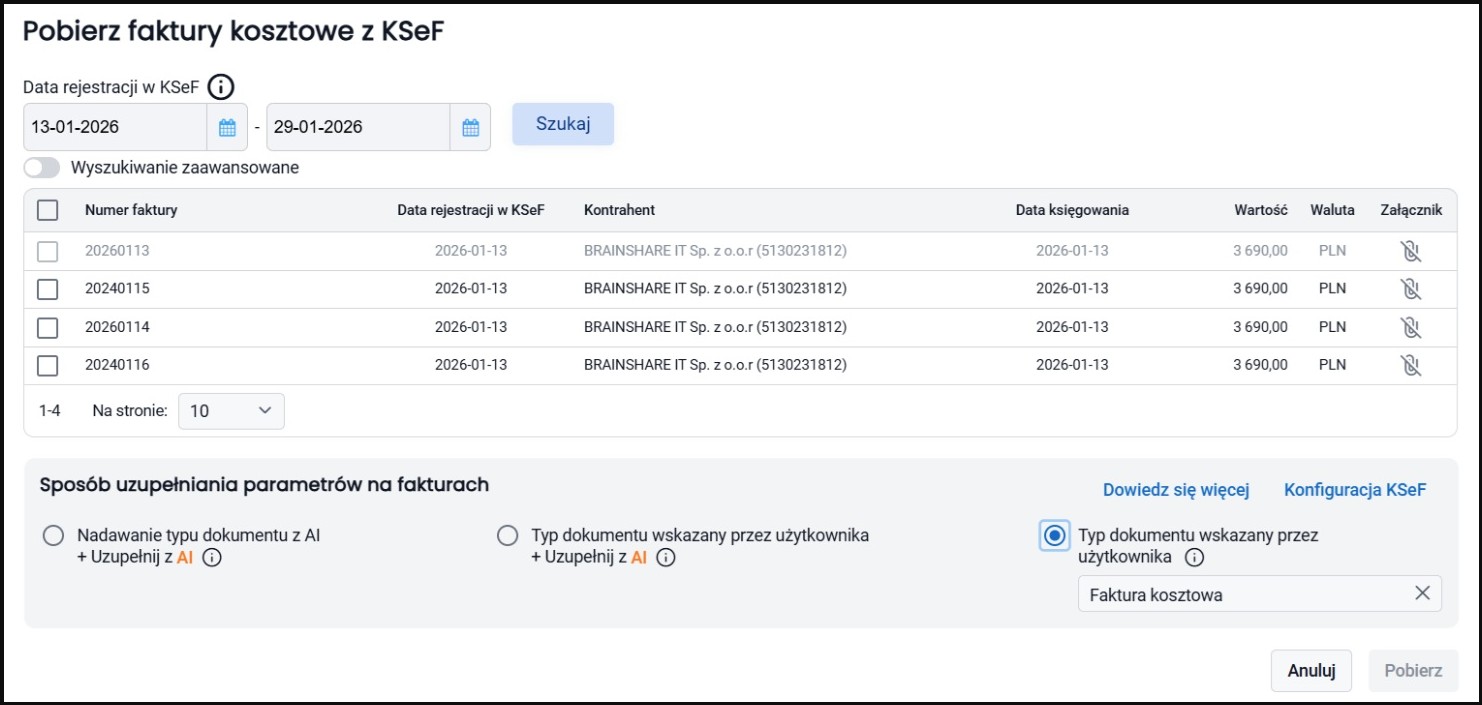1482x705 pixels.
Task: Open calendar picker for end date 29-01-2026
Action: click(x=470, y=127)
